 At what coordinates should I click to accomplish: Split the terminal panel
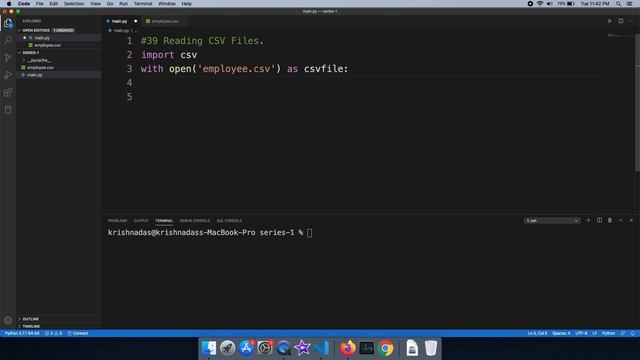point(599,220)
